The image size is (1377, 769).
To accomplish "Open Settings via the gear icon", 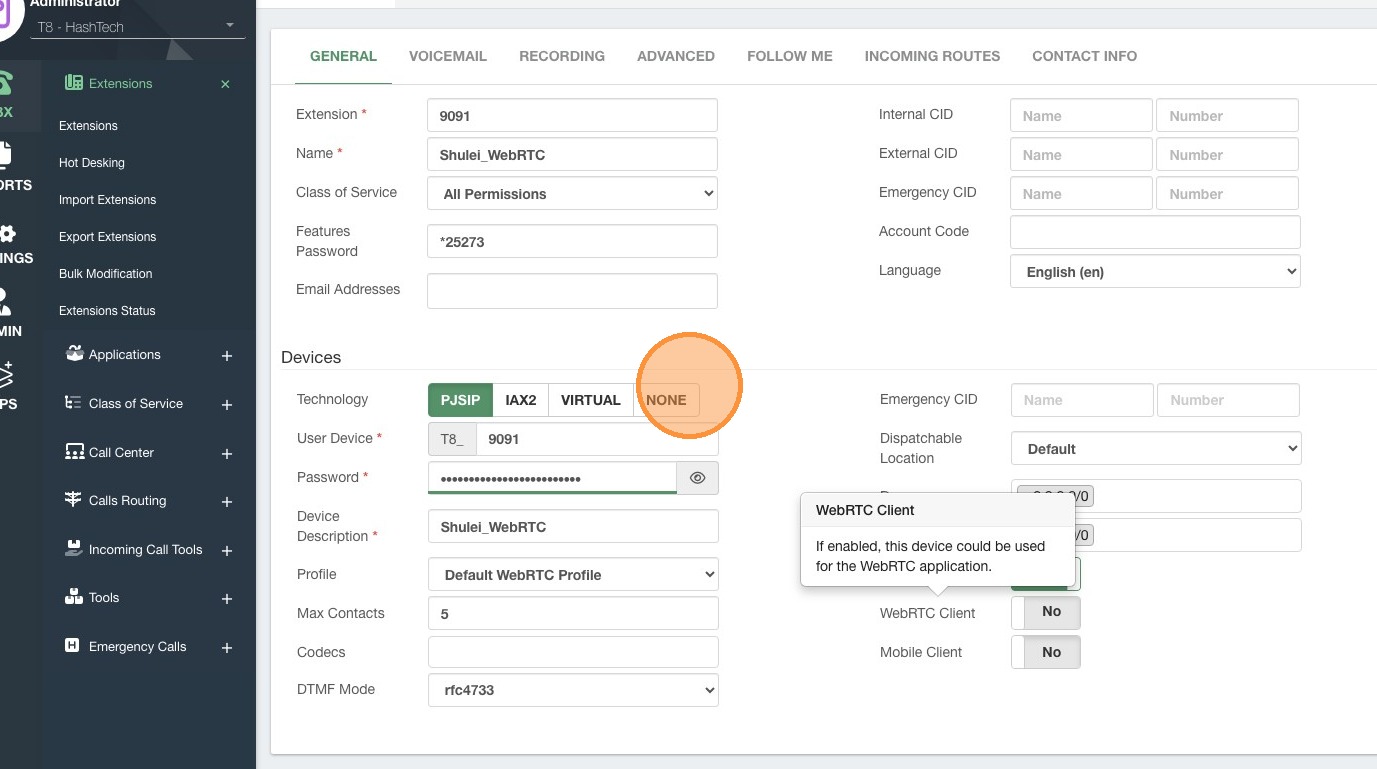I will (7, 234).
